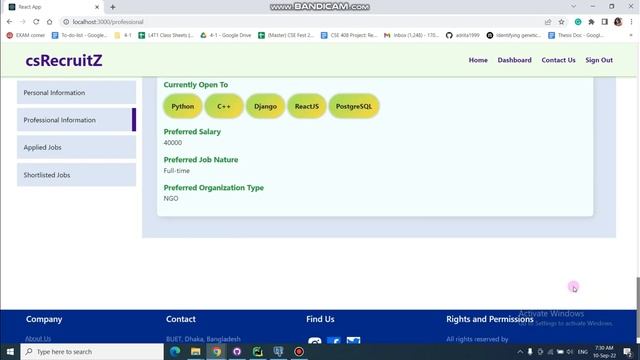Open GitHub Desktop from the taskbar

237,351
